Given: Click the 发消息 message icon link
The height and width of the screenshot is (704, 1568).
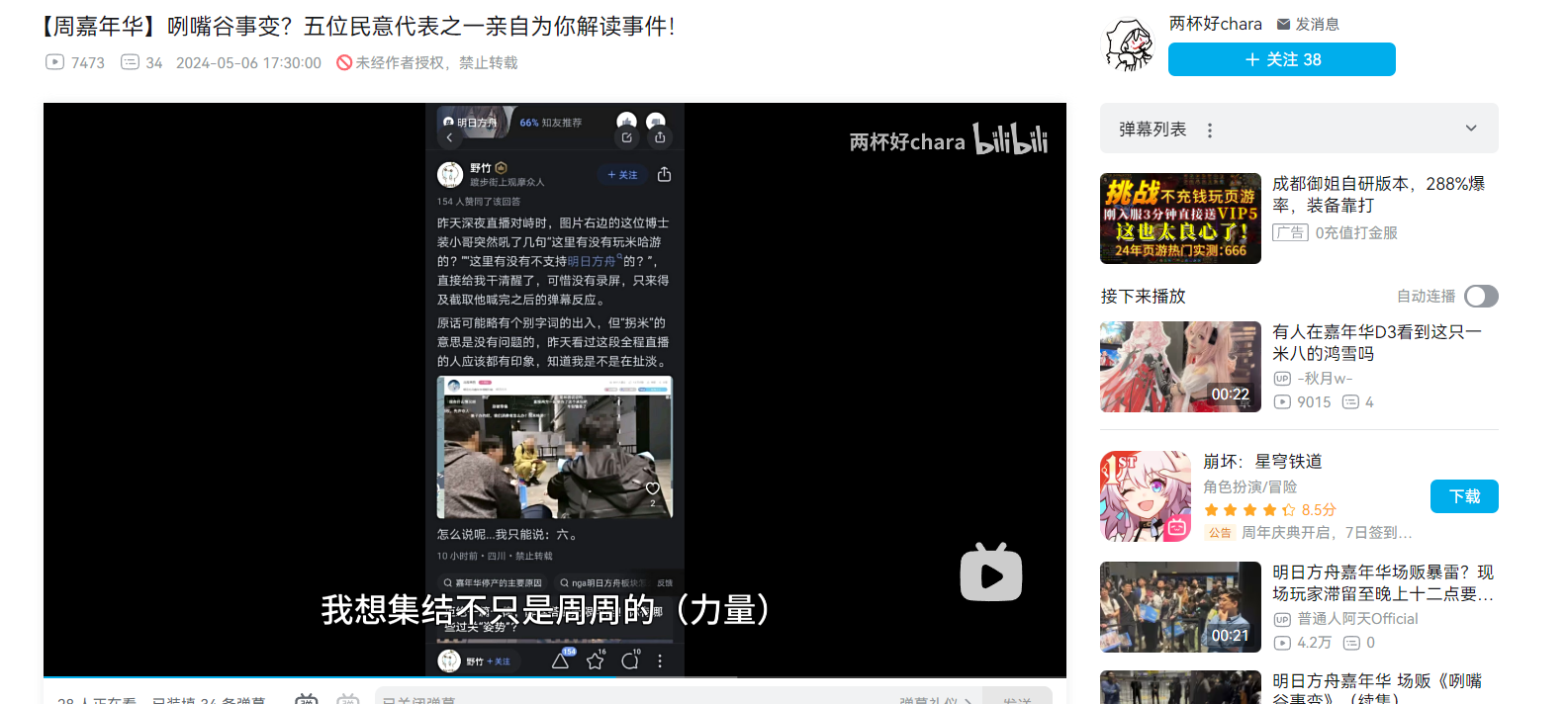Looking at the screenshot, I should coord(1308,24).
